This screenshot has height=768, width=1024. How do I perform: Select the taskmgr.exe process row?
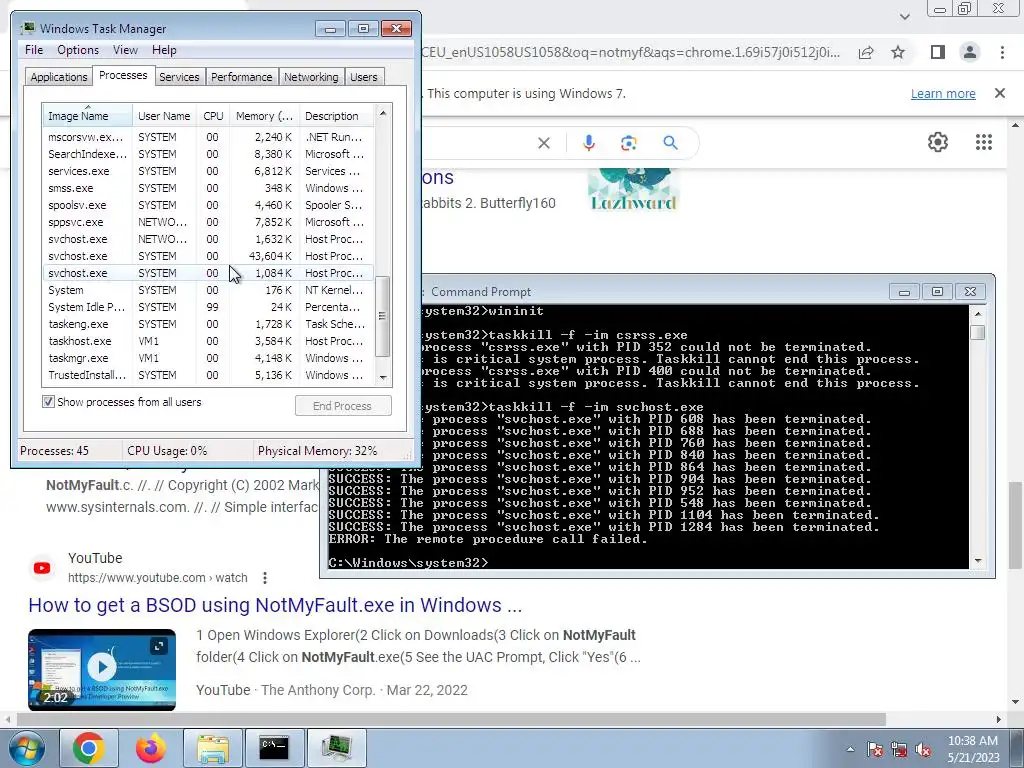point(208,358)
